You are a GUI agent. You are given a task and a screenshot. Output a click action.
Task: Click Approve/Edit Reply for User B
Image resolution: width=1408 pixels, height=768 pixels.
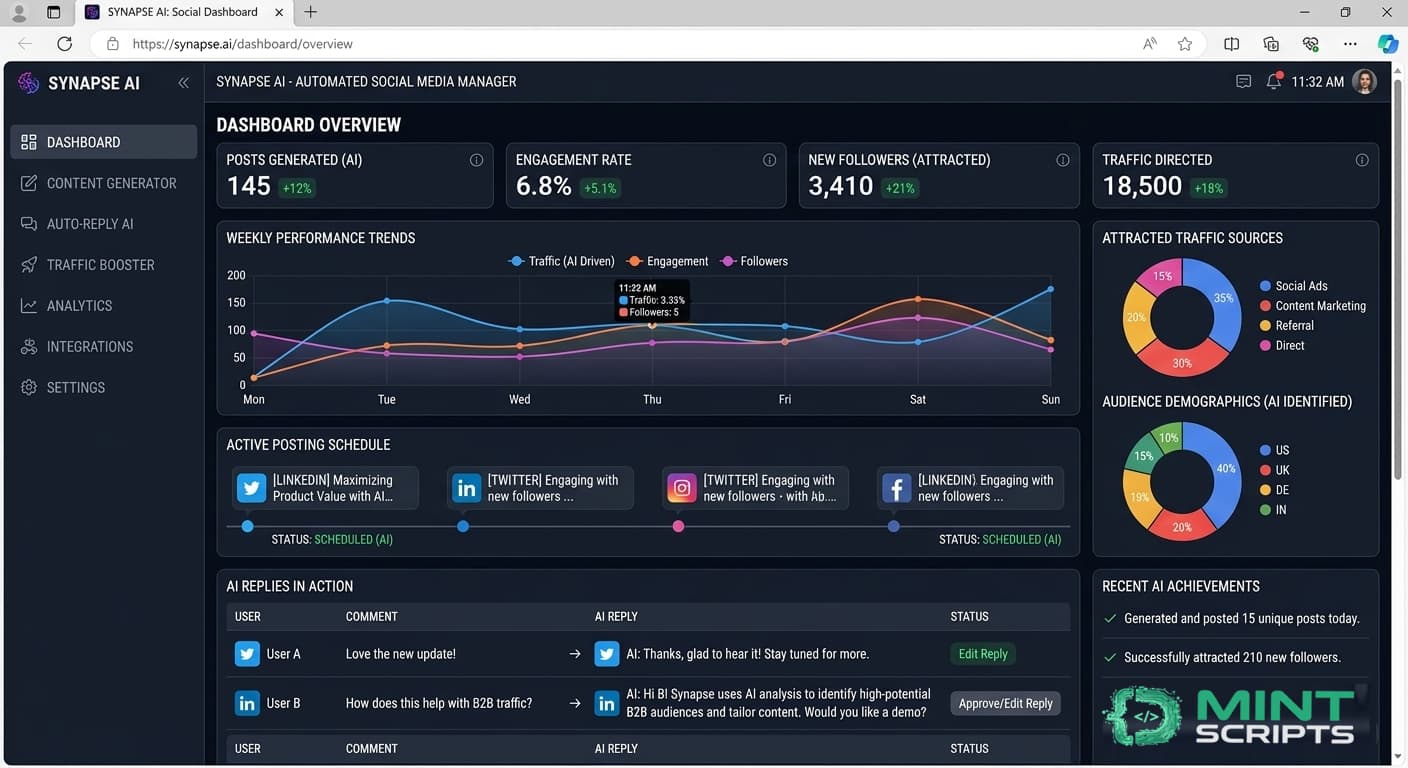coord(1005,703)
